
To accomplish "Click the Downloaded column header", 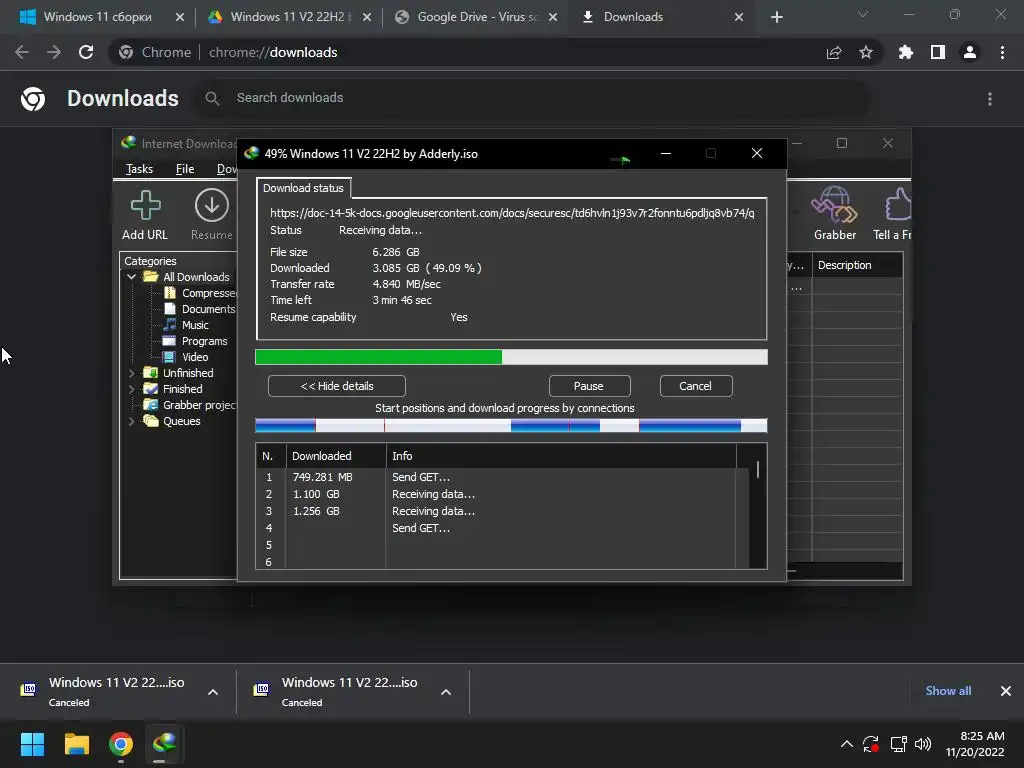I will [x=336, y=456].
